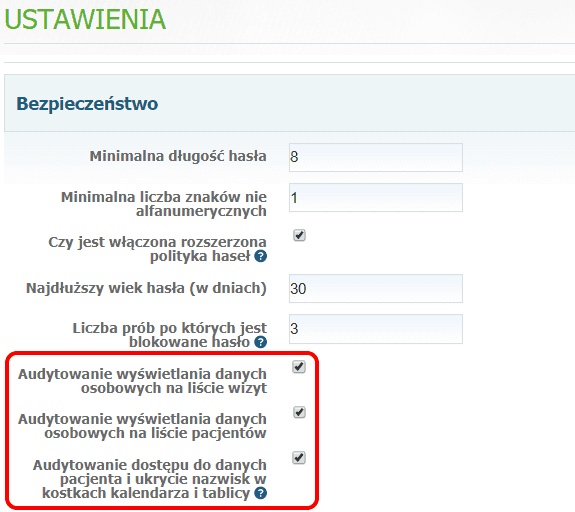Click the Bezpieczeństwo section header
Image resolution: width=575 pixels, height=512 pixels.
click(x=290, y=103)
